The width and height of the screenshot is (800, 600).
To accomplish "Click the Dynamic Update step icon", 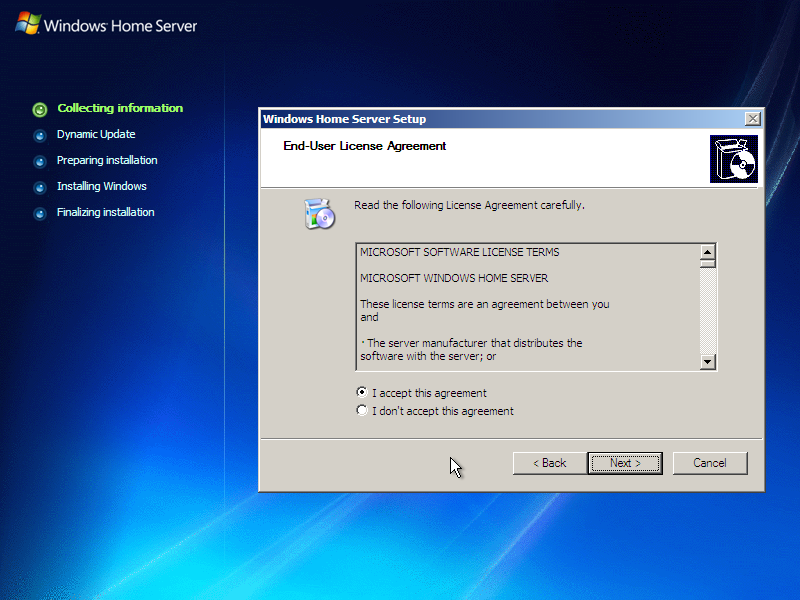I will [40, 135].
